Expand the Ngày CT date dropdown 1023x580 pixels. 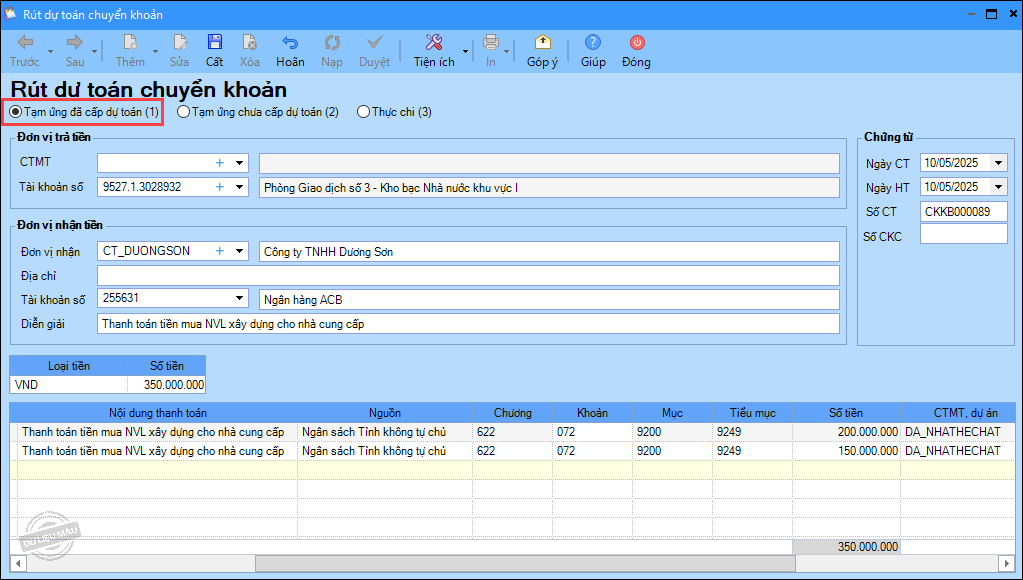pos(997,163)
